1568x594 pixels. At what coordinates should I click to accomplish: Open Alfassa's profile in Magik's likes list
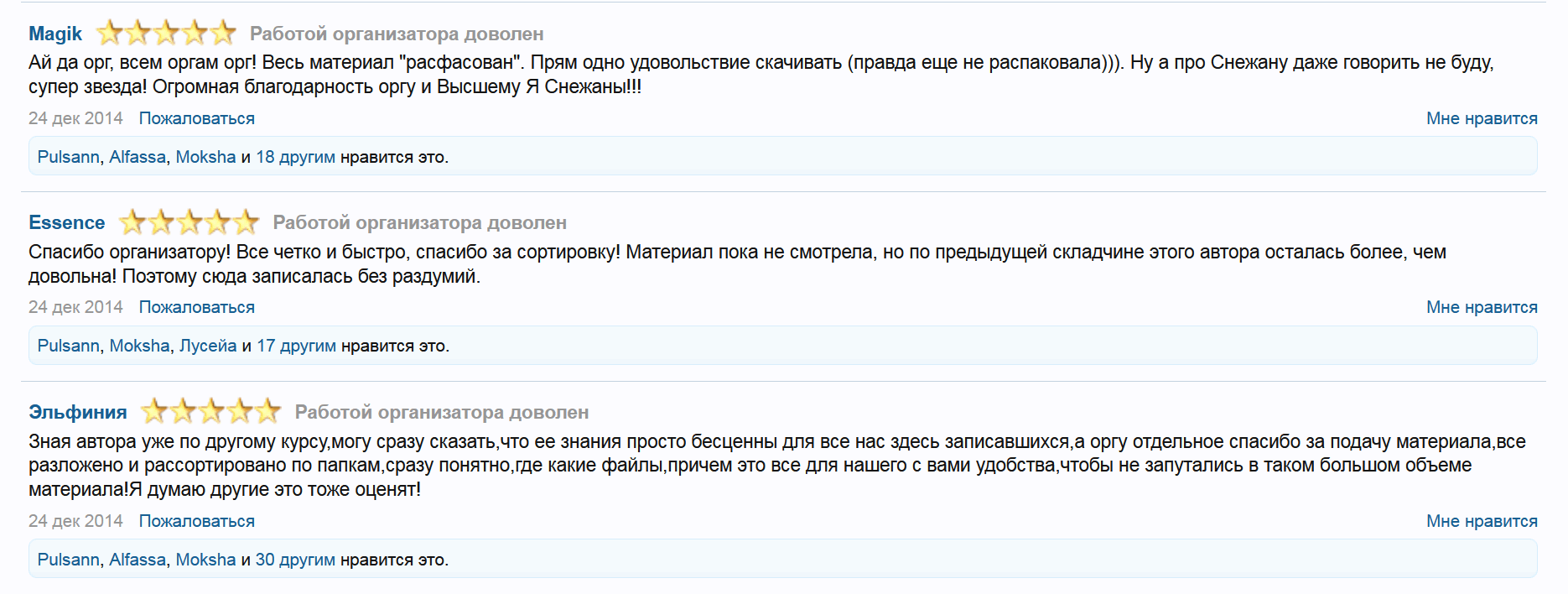pos(138,157)
